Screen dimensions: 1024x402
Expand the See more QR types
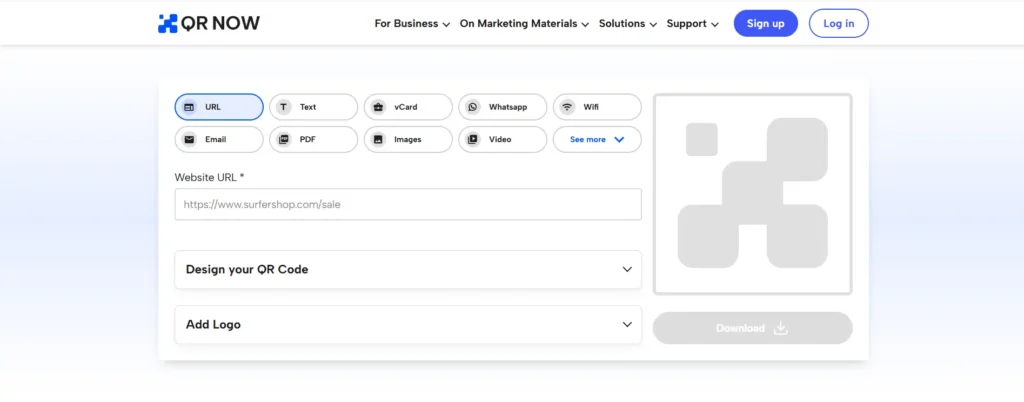pyautogui.click(x=597, y=140)
